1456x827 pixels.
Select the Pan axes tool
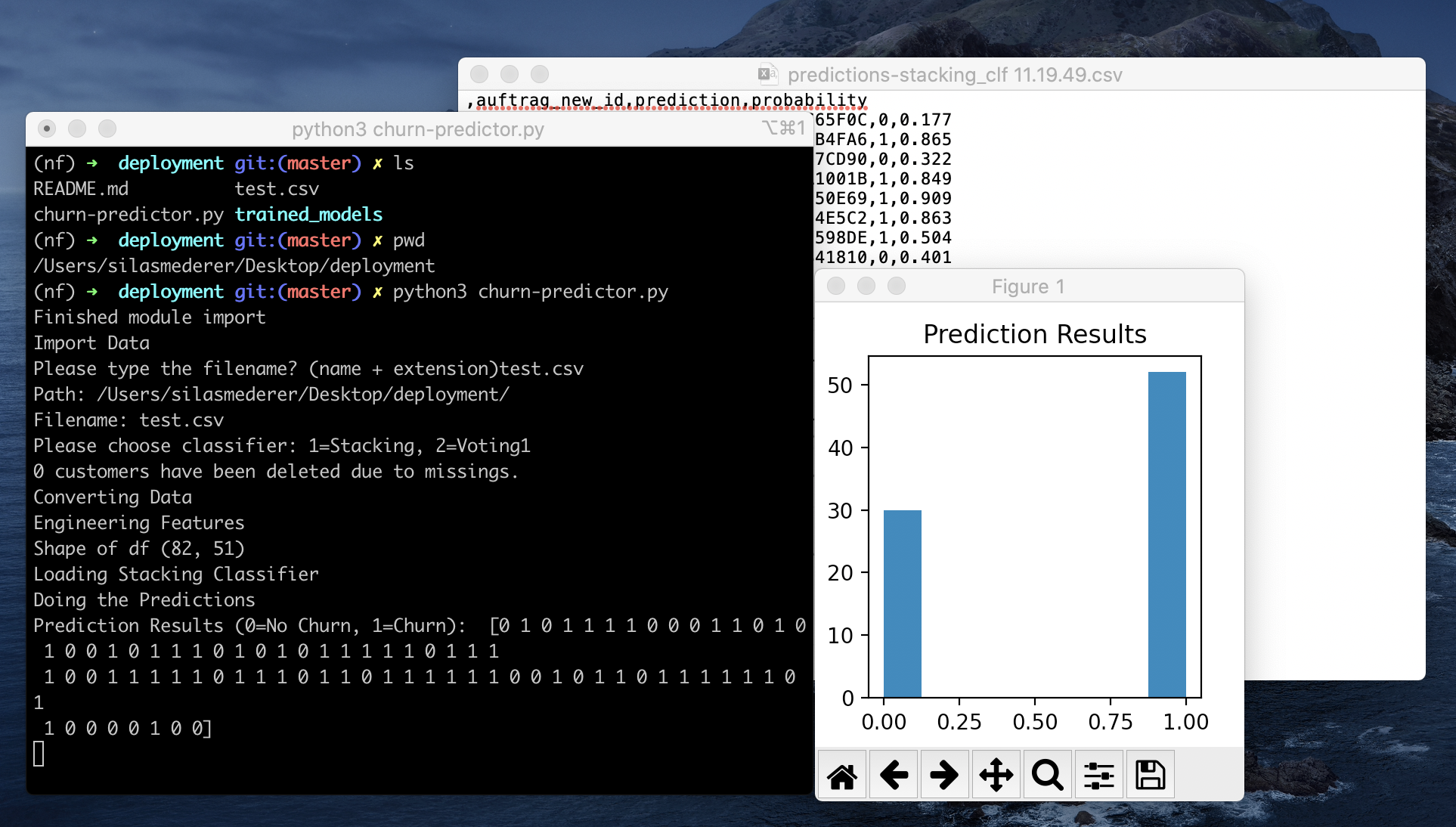996,775
